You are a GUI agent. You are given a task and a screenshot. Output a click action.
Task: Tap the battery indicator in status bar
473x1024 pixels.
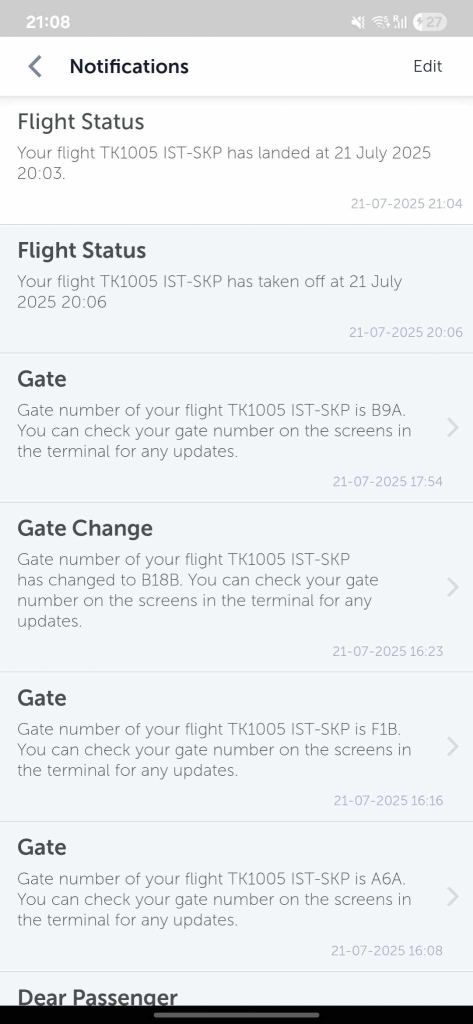(x=430, y=22)
